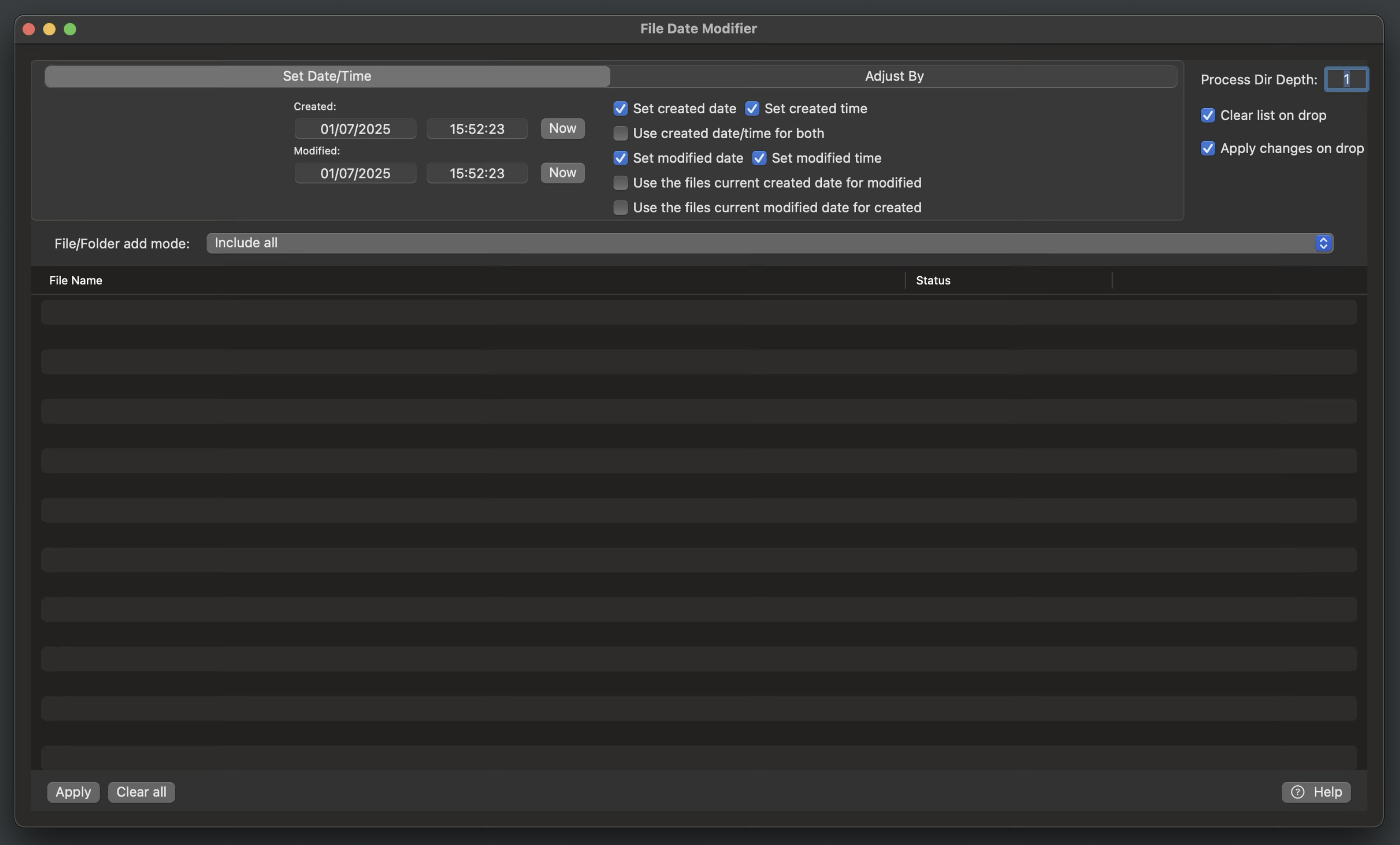
Task: Uncheck 'Set modified time' checkbox
Action: [759, 158]
